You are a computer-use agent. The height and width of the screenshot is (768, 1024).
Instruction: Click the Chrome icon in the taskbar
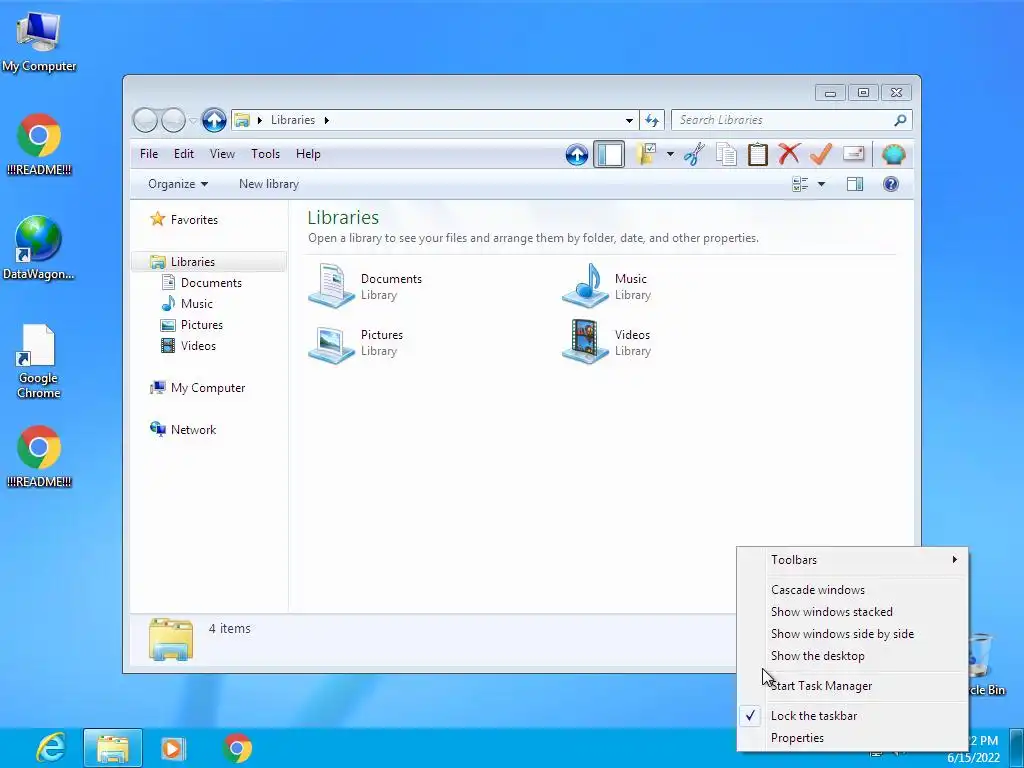point(236,748)
